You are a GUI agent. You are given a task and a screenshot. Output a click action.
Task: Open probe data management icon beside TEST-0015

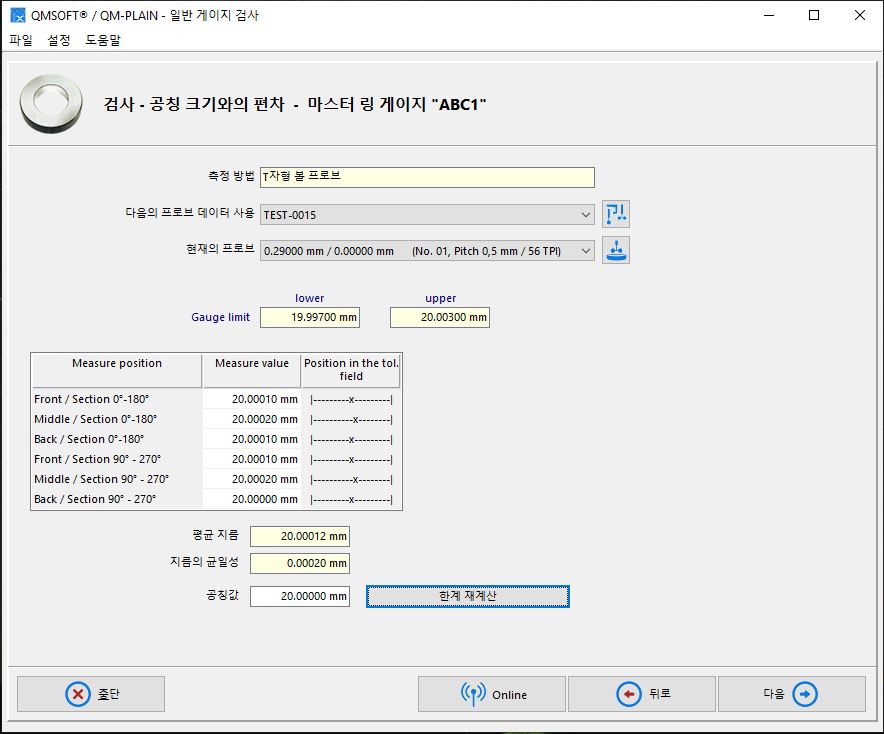(616, 214)
